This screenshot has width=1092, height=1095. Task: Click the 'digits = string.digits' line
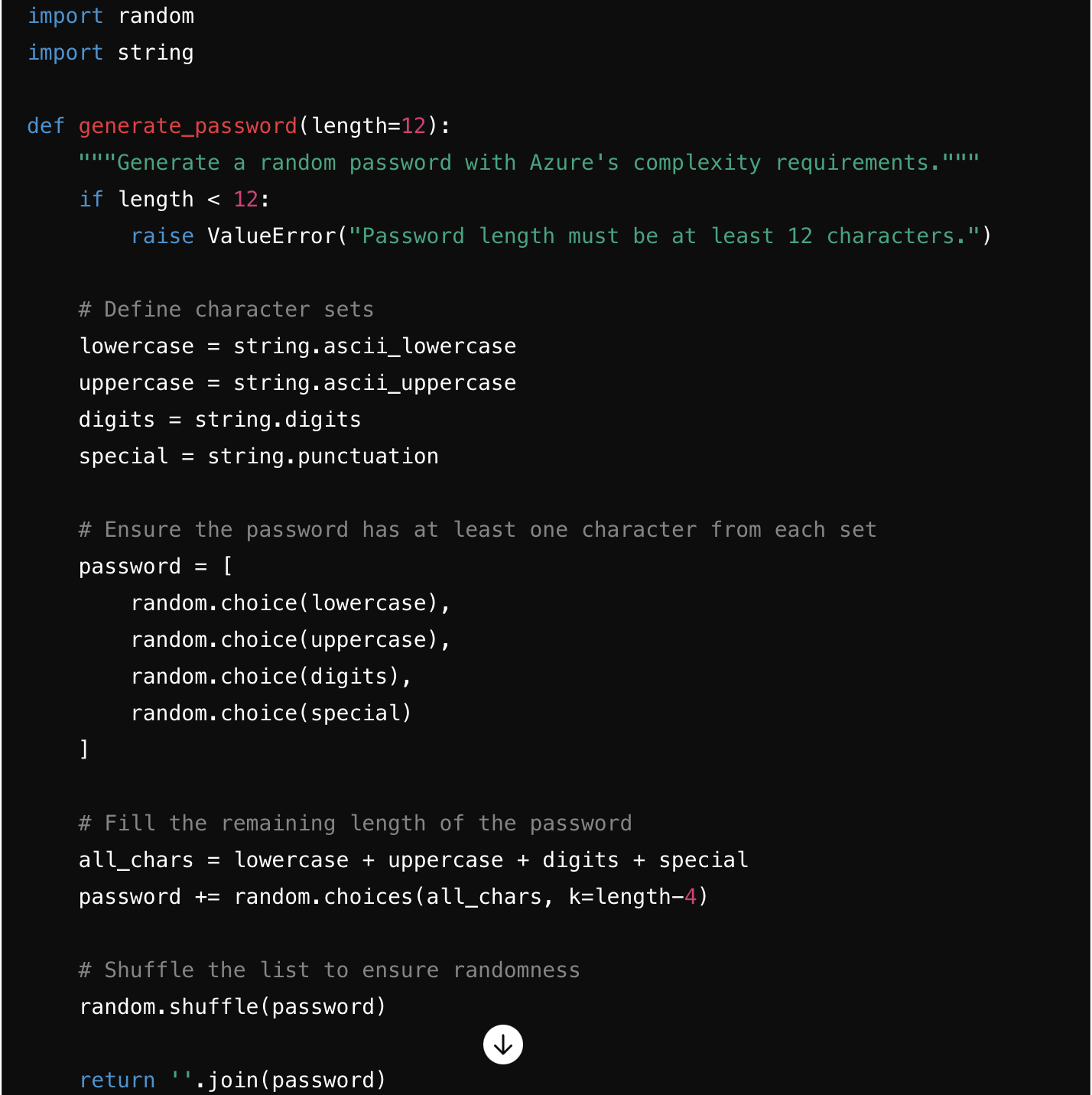tap(219, 420)
